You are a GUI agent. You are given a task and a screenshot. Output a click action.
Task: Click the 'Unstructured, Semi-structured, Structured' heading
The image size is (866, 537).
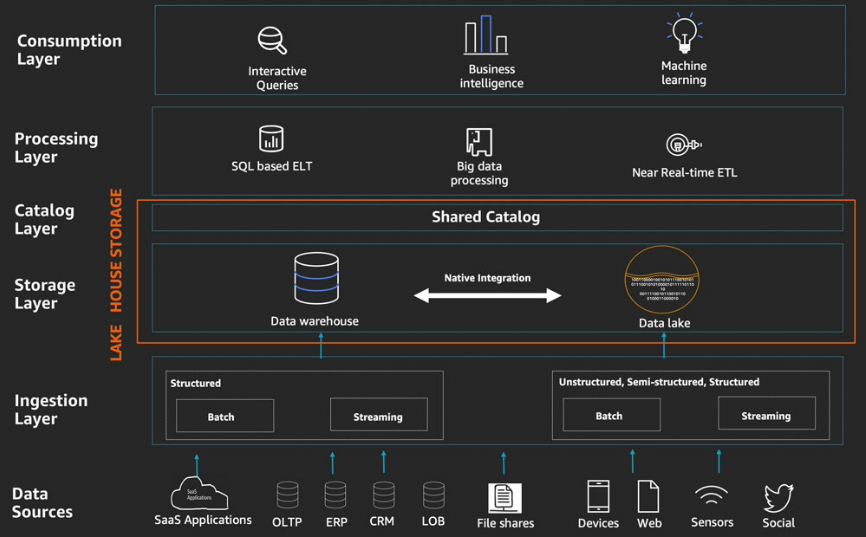click(659, 382)
